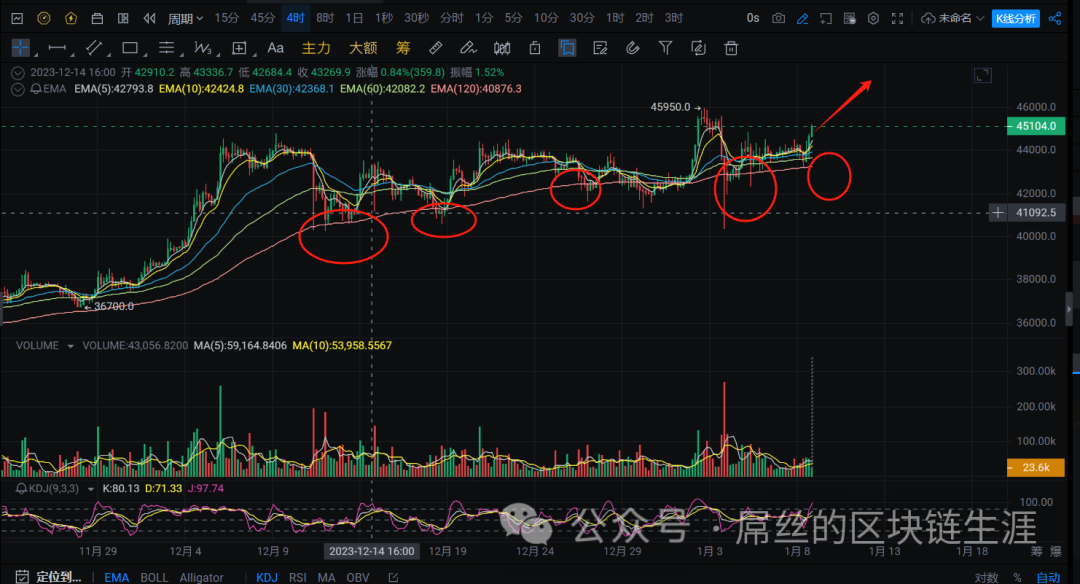1080x584 pixels.
Task: Delete drawings with the trash icon
Action: (731, 48)
